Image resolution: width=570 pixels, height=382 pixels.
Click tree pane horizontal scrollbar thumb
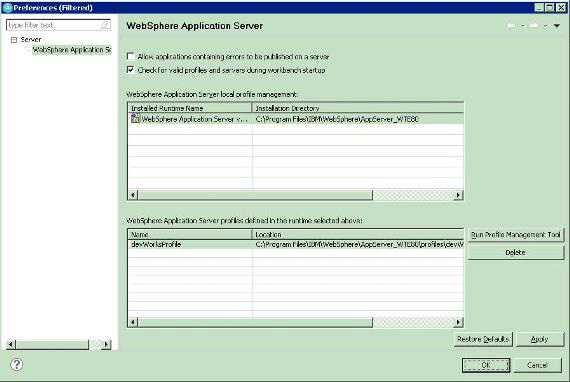click(52, 344)
